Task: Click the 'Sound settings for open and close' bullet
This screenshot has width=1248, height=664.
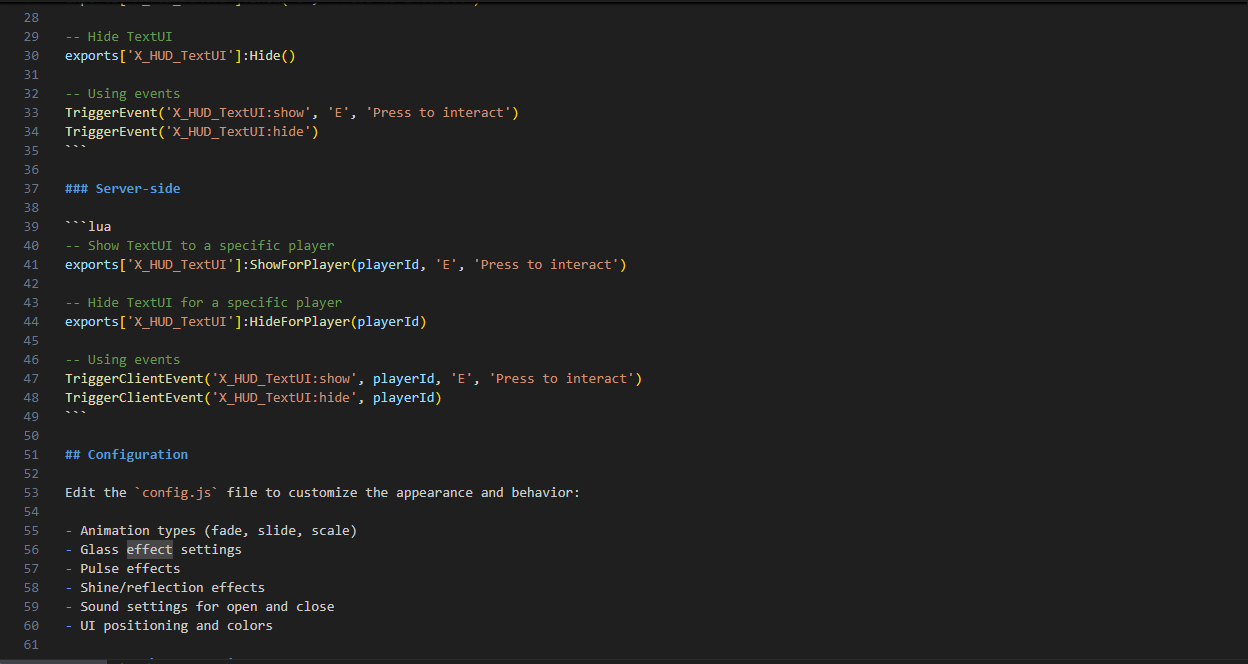Action: pyautogui.click(x=200, y=606)
